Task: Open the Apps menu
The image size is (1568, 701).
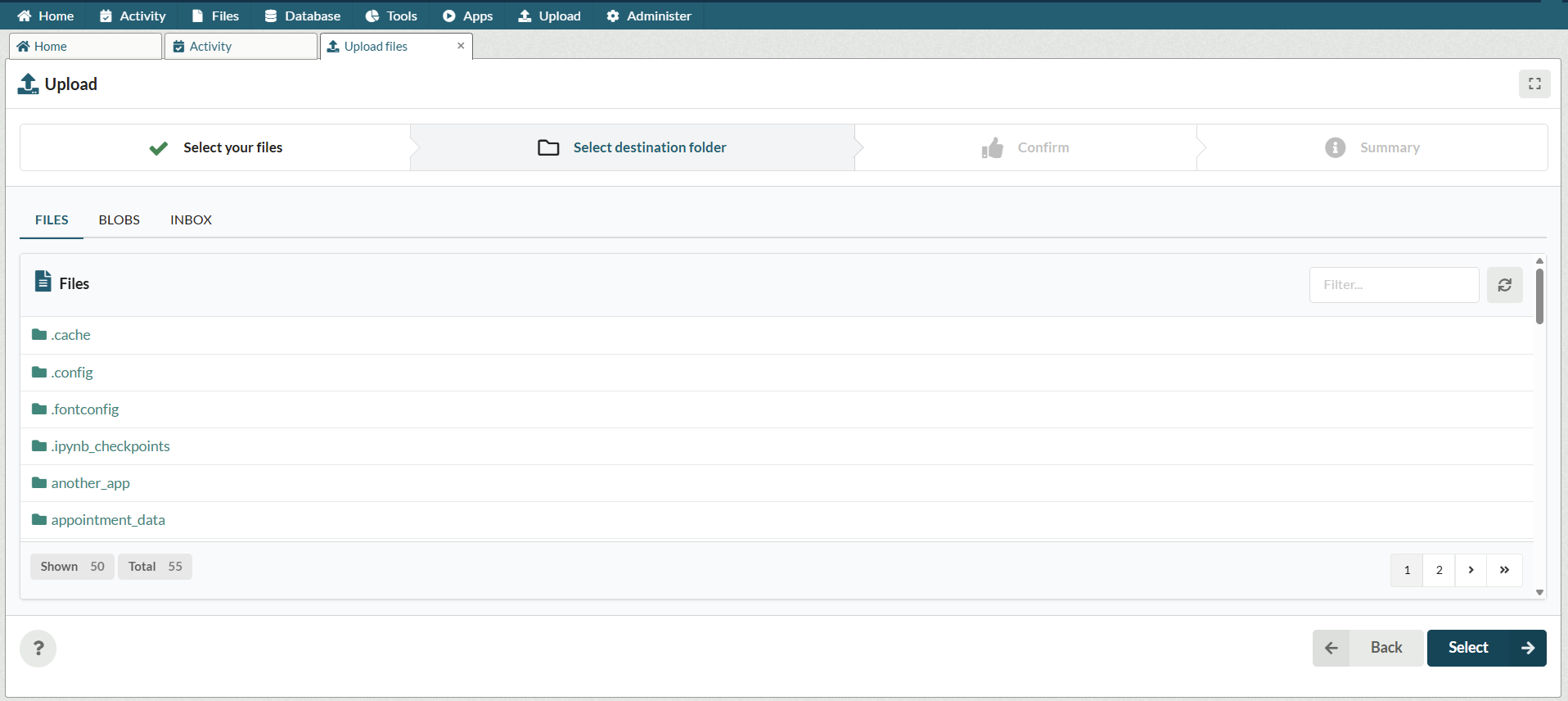Action: [467, 16]
